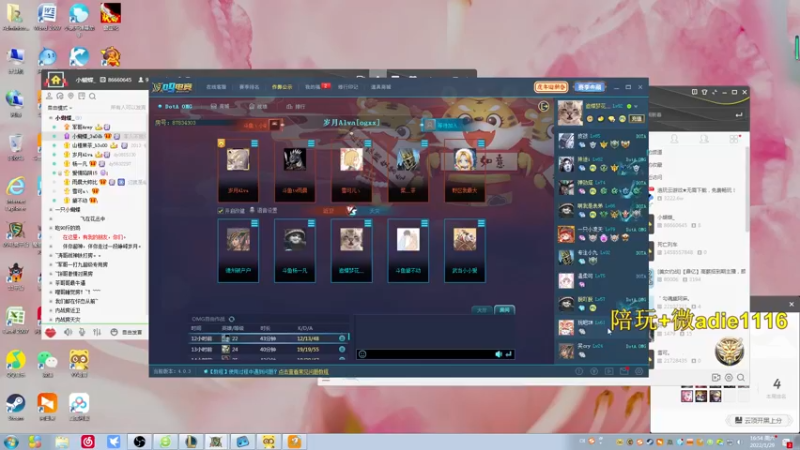Screen dimensions: 800x450
Task: Select user 健不动 in YY channel list
Action: [79, 201]
